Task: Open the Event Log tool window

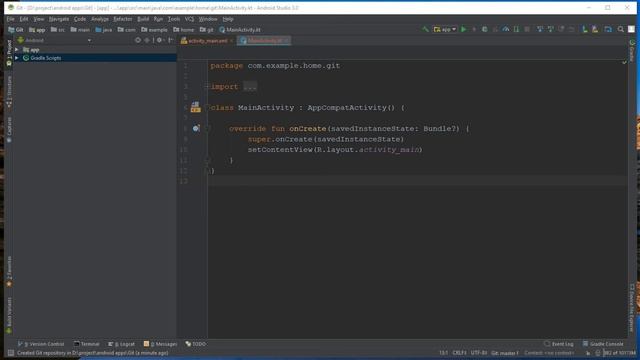Action: pyautogui.click(x=558, y=344)
